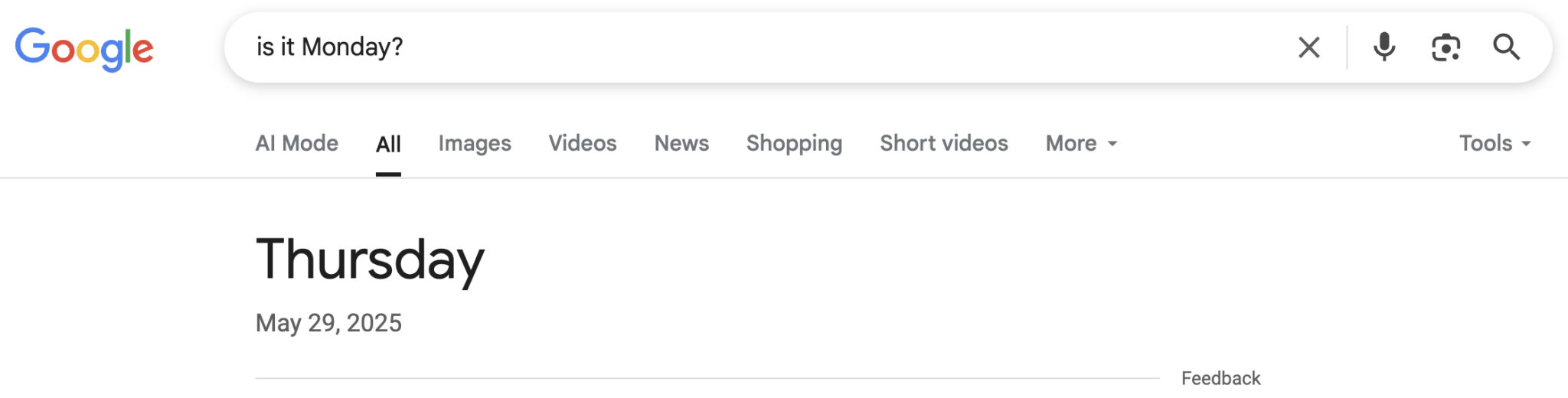Click the Feedback link below the answer
1568x398 pixels.
(x=1220, y=378)
